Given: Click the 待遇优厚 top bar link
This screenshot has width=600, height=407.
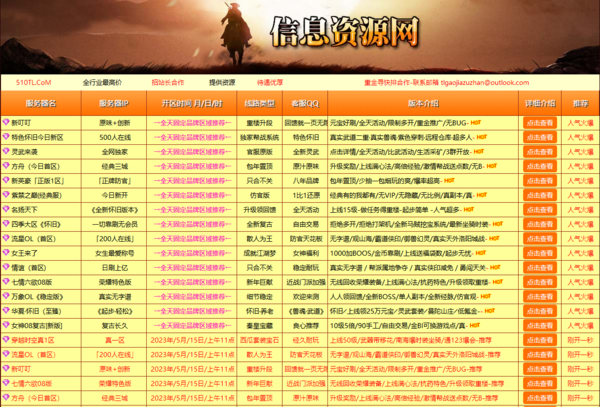Looking at the screenshot, I should tap(271, 82).
